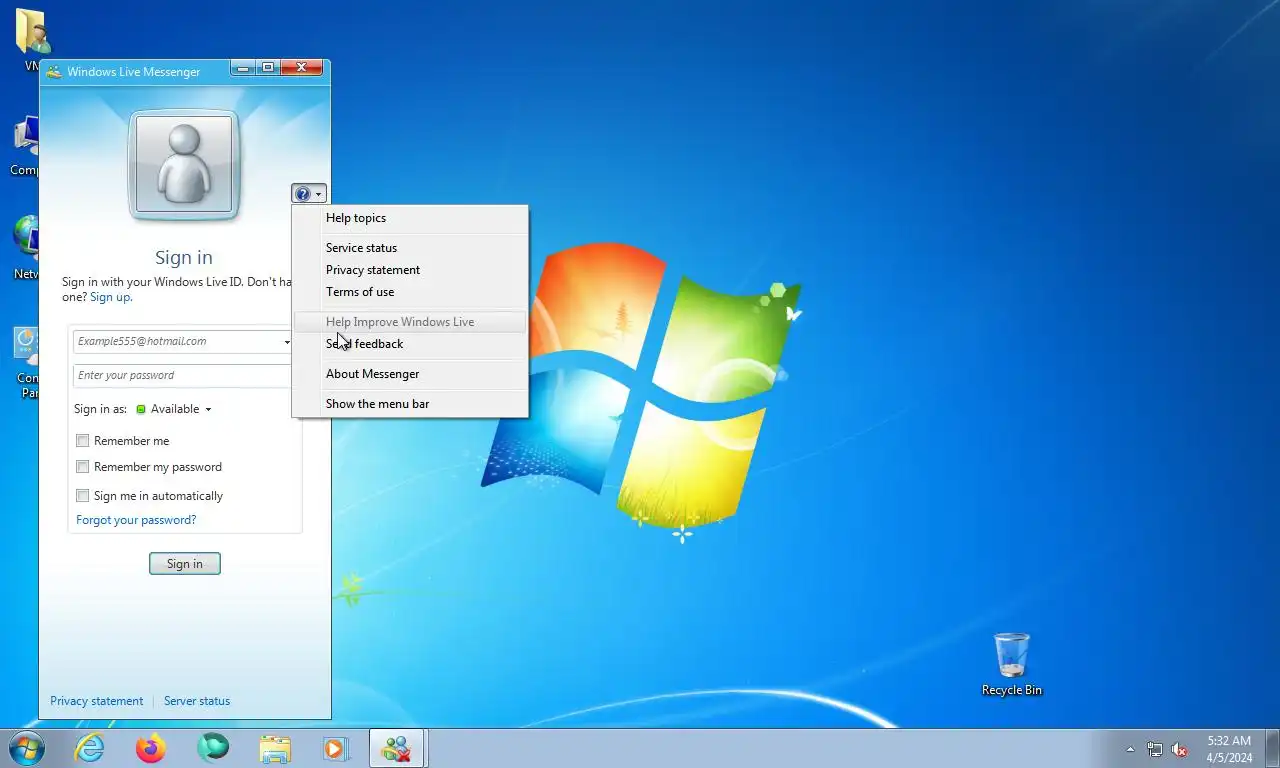
Task: Click the Sign in button
Action: point(185,564)
